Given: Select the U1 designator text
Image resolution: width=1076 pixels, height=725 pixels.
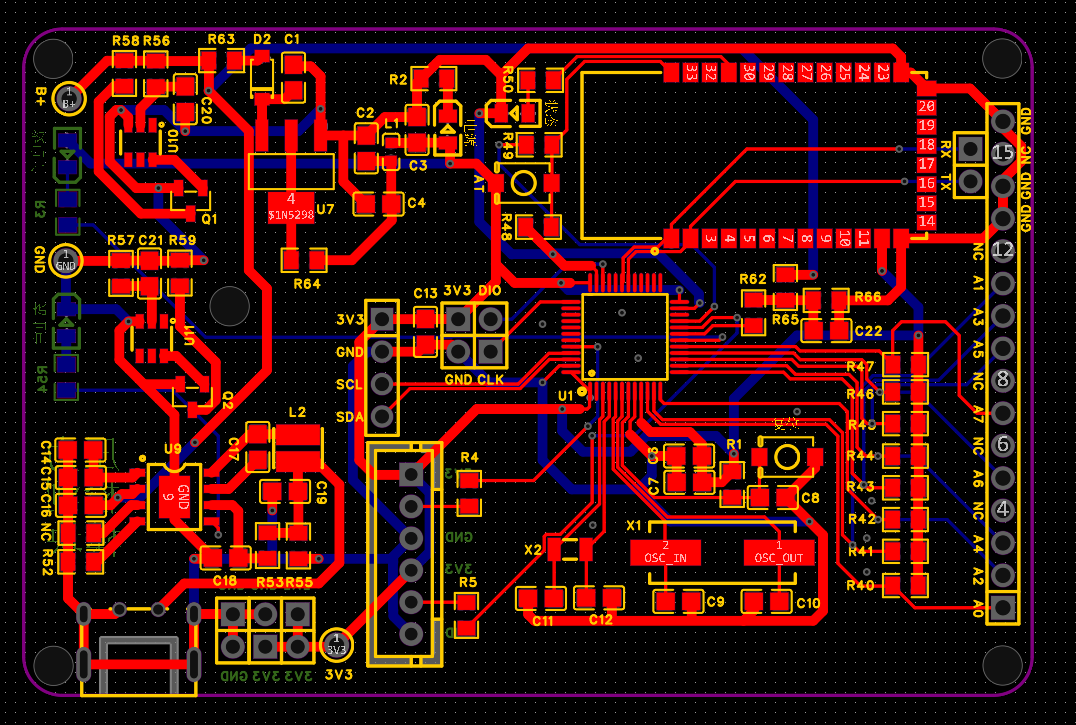Looking at the screenshot, I should click(565, 396).
